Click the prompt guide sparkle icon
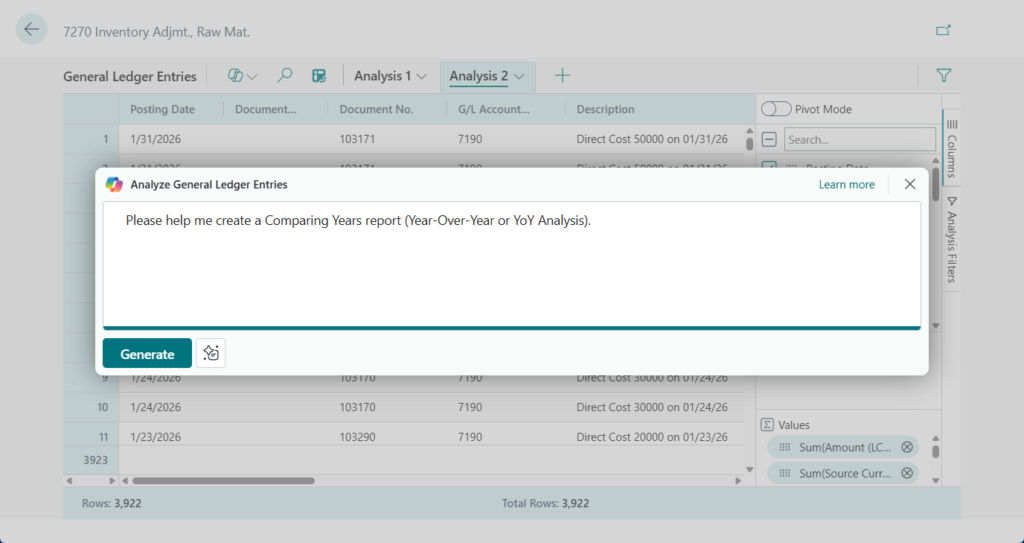Viewport: 1024px width, 543px height. coord(211,353)
